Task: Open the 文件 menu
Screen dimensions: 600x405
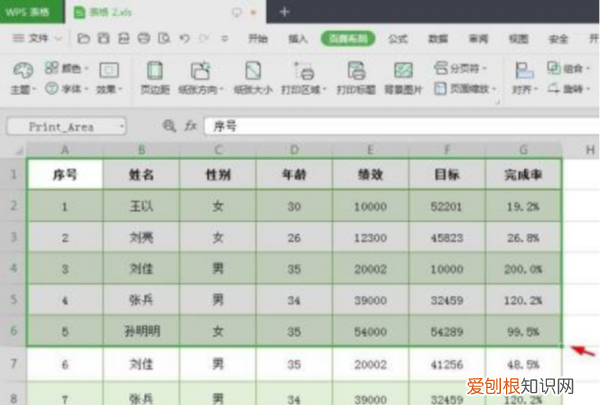Action: 37,38
